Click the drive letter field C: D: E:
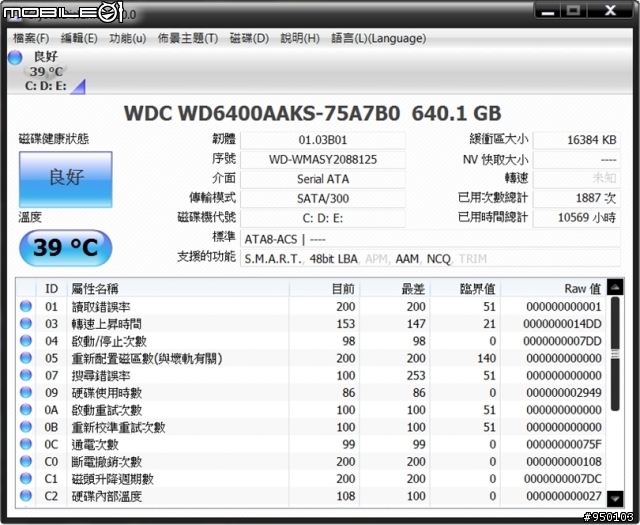Viewport: 640px width, 525px height. coord(323,218)
